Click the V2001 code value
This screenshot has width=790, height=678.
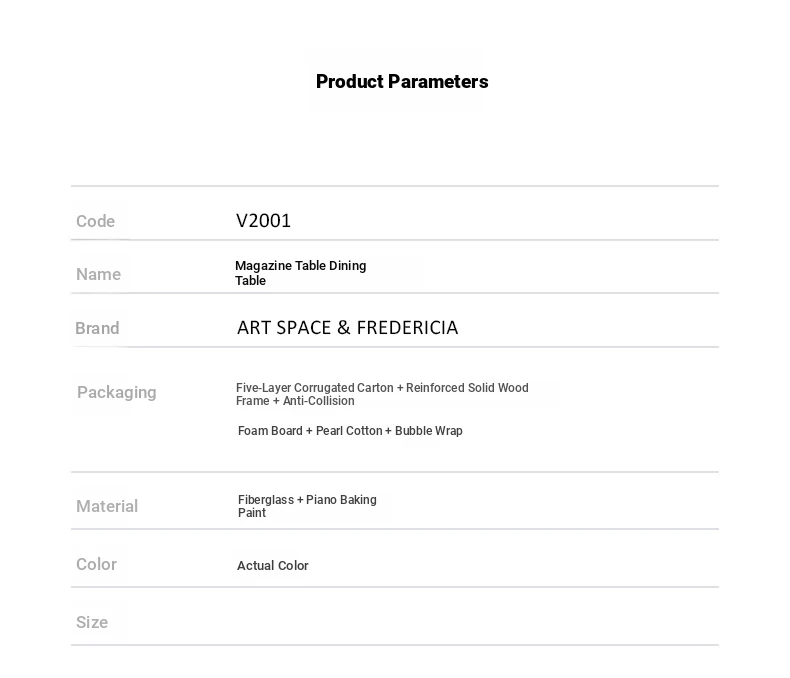[x=263, y=221]
